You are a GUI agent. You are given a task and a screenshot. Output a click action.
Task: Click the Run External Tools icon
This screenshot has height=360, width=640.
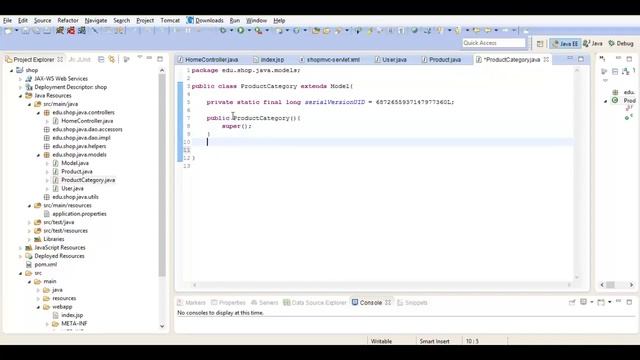tap(258, 30)
